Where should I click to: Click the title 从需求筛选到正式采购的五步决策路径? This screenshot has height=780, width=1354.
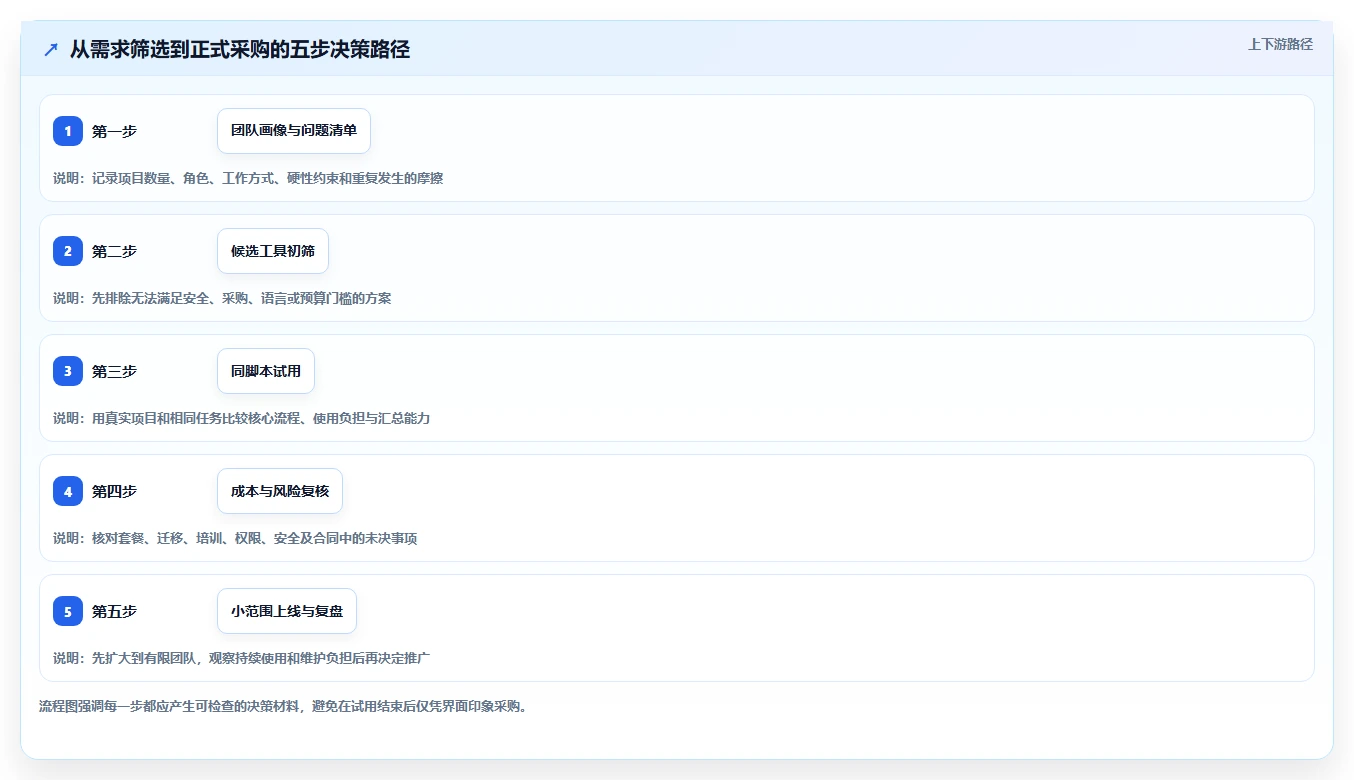click(240, 50)
